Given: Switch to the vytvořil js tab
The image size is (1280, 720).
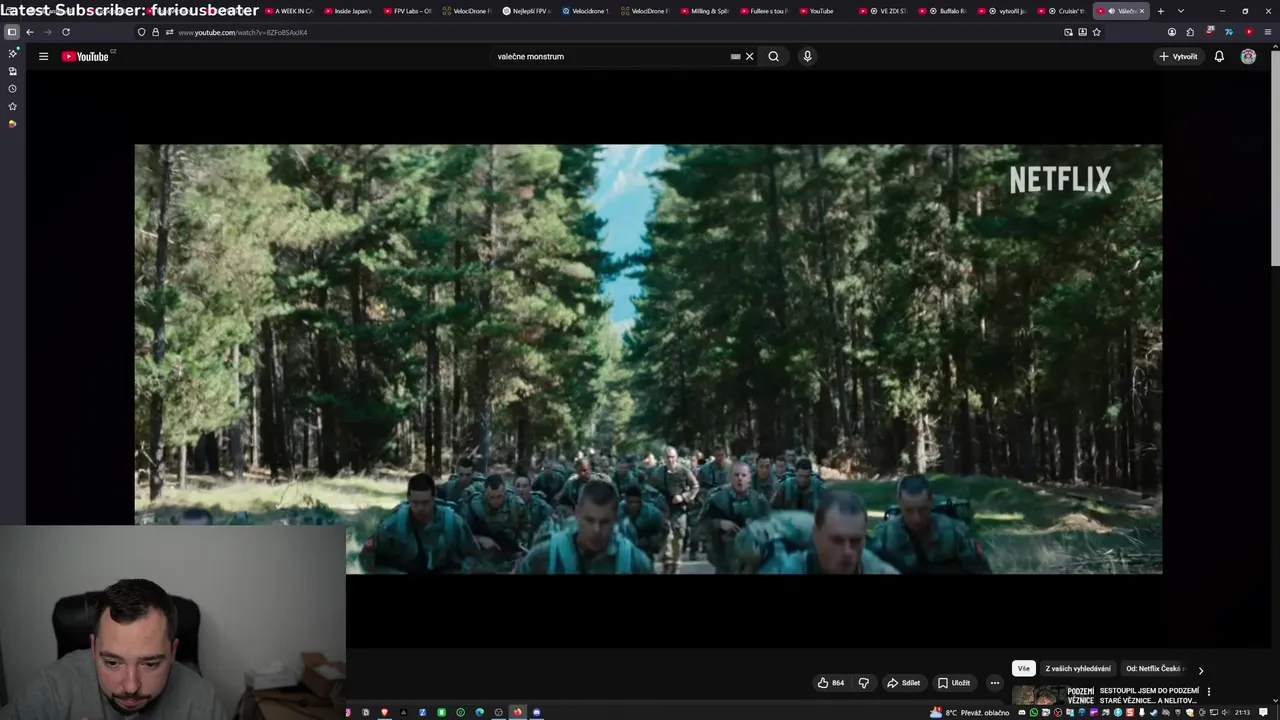Looking at the screenshot, I should (x=1002, y=11).
